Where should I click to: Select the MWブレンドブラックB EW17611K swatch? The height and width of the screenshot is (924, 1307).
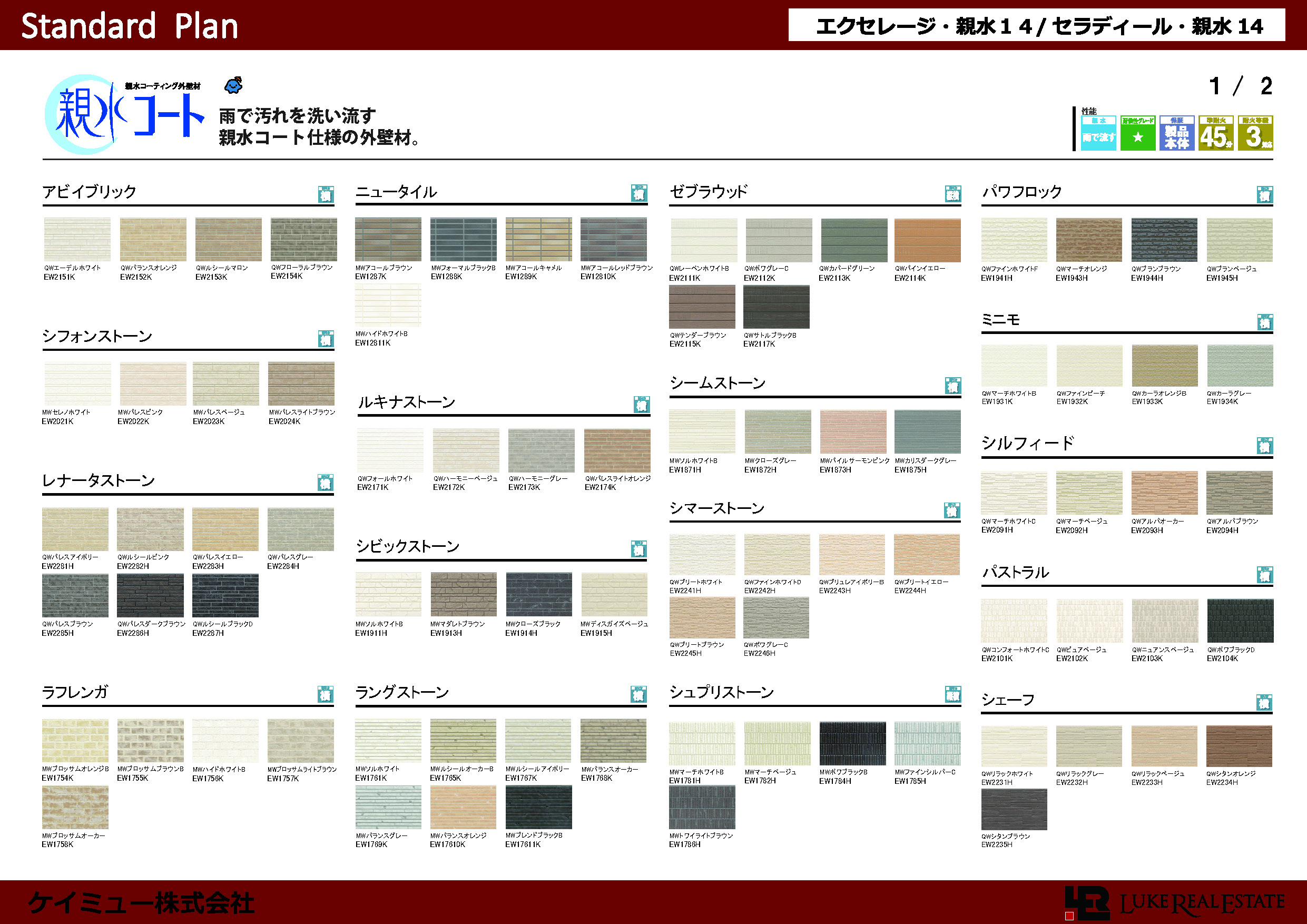coord(538,807)
